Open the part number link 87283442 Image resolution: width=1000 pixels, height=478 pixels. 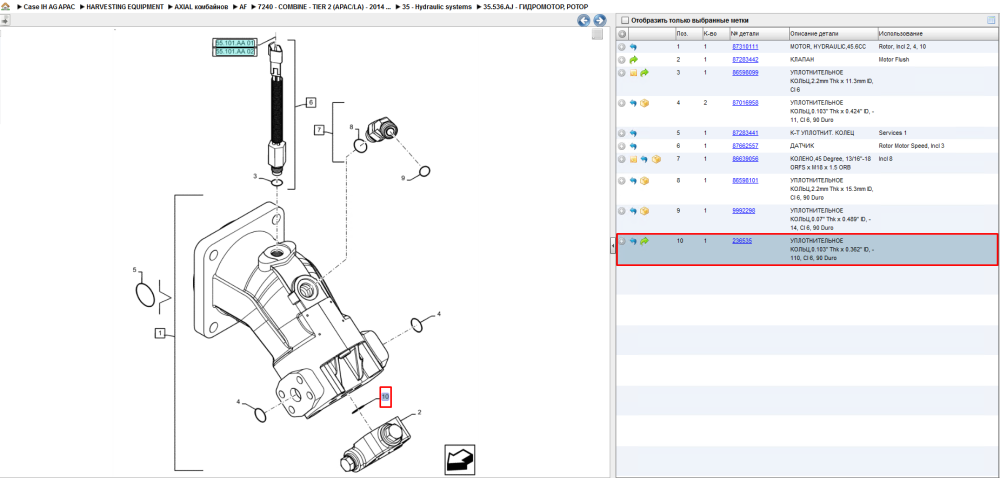pos(745,59)
